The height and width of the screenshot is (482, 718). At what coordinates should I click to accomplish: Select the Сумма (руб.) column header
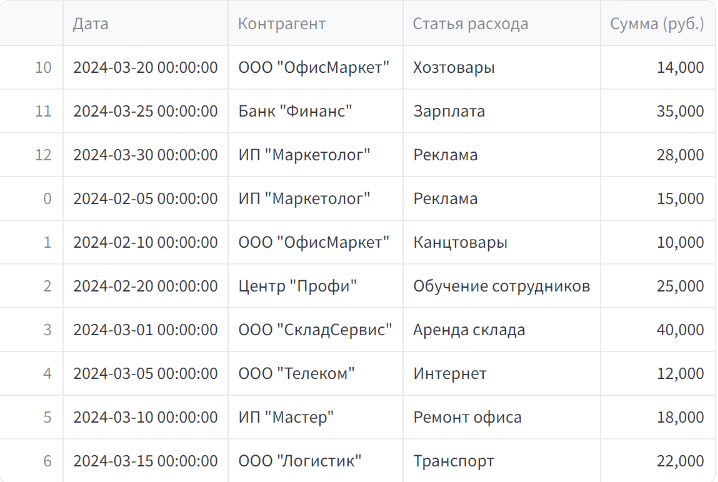[x=658, y=23]
